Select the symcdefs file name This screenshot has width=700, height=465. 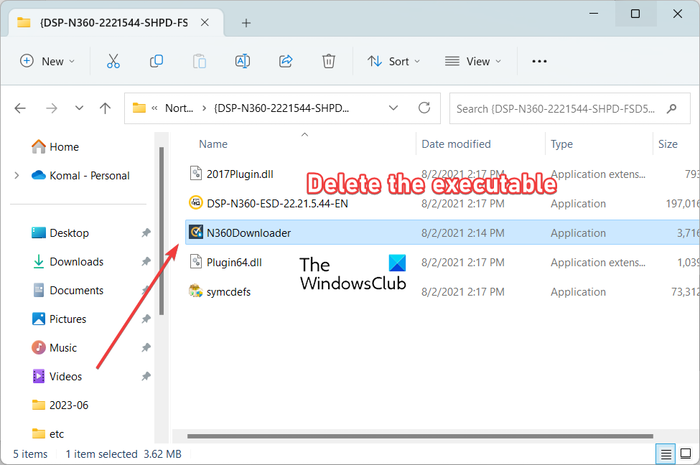point(229,292)
